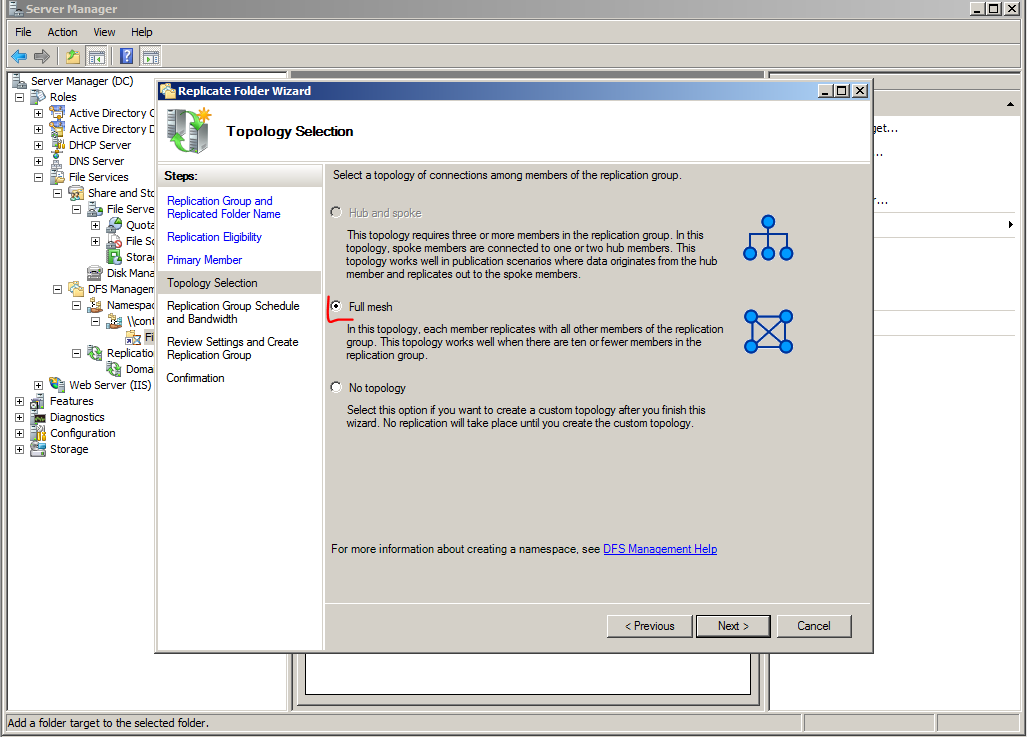The height and width of the screenshot is (737, 1027).
Task: Click the Full mesh topology diagram icon
Action: point(768,331)
